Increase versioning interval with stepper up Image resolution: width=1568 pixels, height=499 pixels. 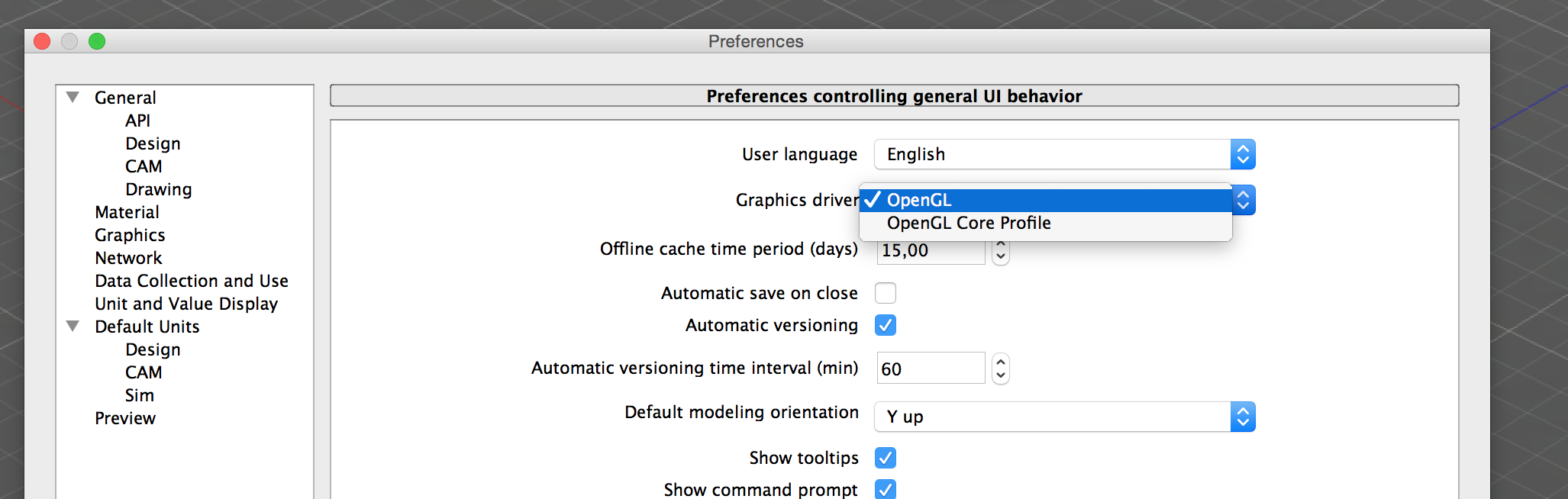pyautogui.click(x=1001, y=362)
